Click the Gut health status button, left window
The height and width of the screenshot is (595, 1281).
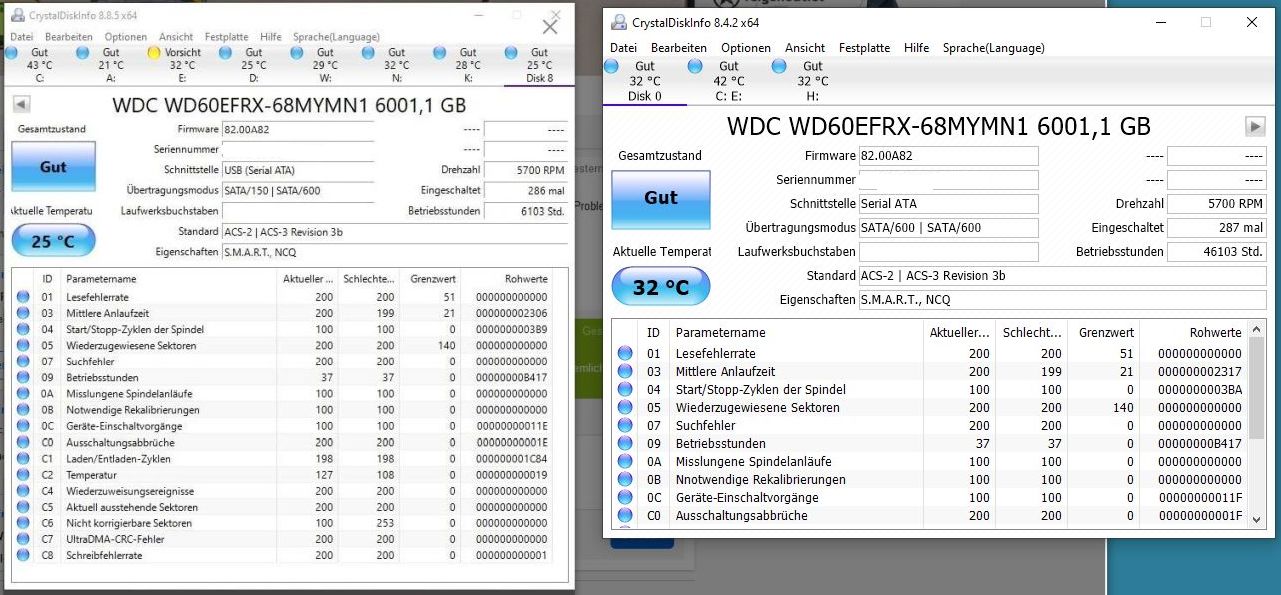[52, 166]
